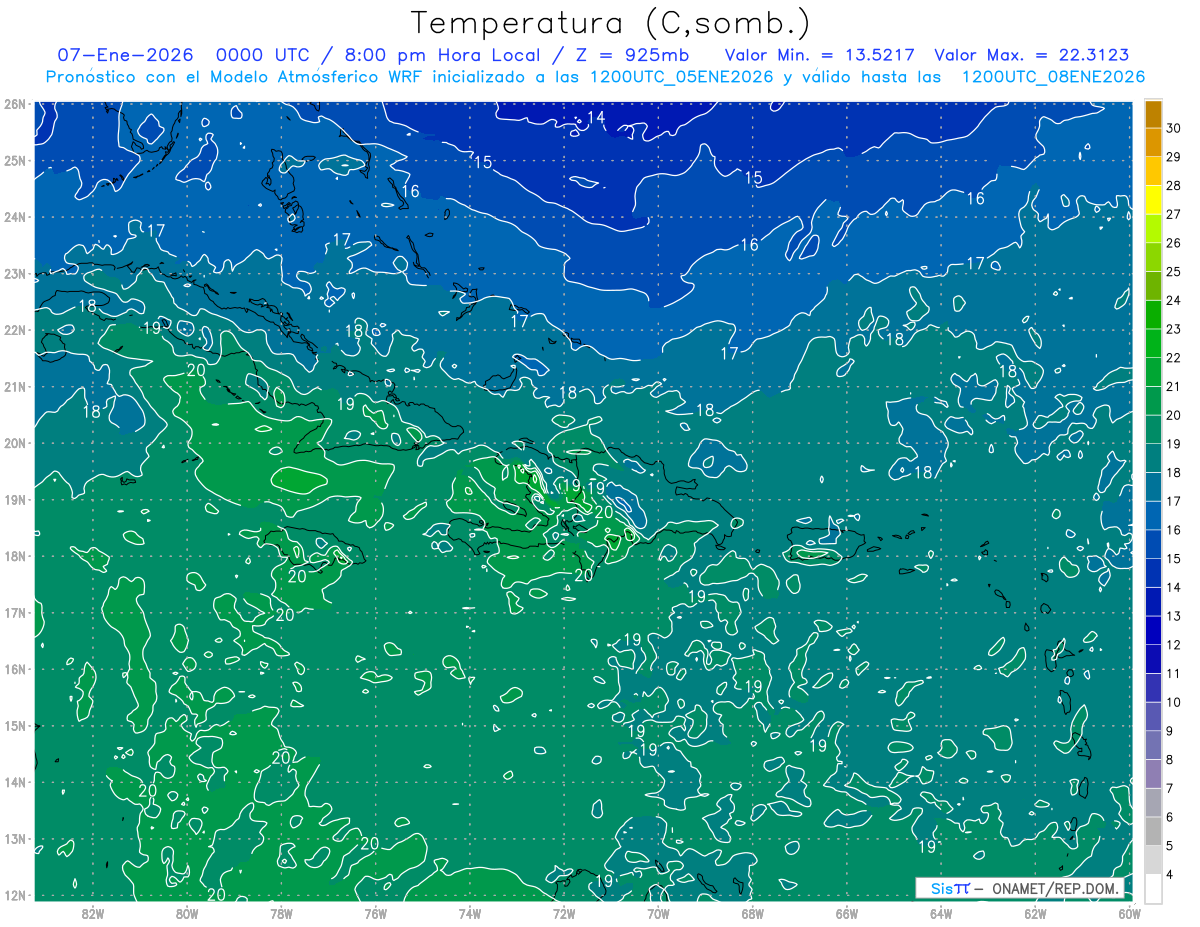Click the dark blue legend swatch between 12 and 13
1200x927 pixels.
[1153, 630]
